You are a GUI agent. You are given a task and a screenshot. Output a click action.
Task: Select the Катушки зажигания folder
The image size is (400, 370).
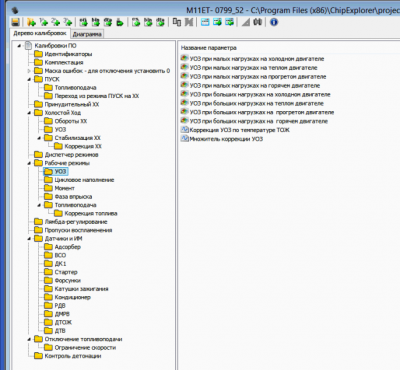tap(81, 289)
